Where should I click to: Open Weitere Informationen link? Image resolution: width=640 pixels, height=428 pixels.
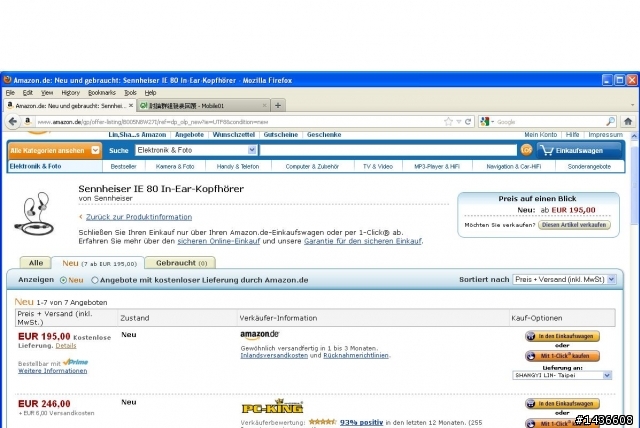pos(53,370)
